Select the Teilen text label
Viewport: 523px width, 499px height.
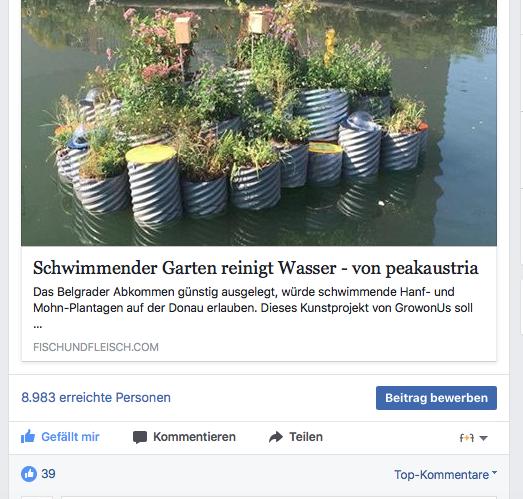(x=306, y=437)
